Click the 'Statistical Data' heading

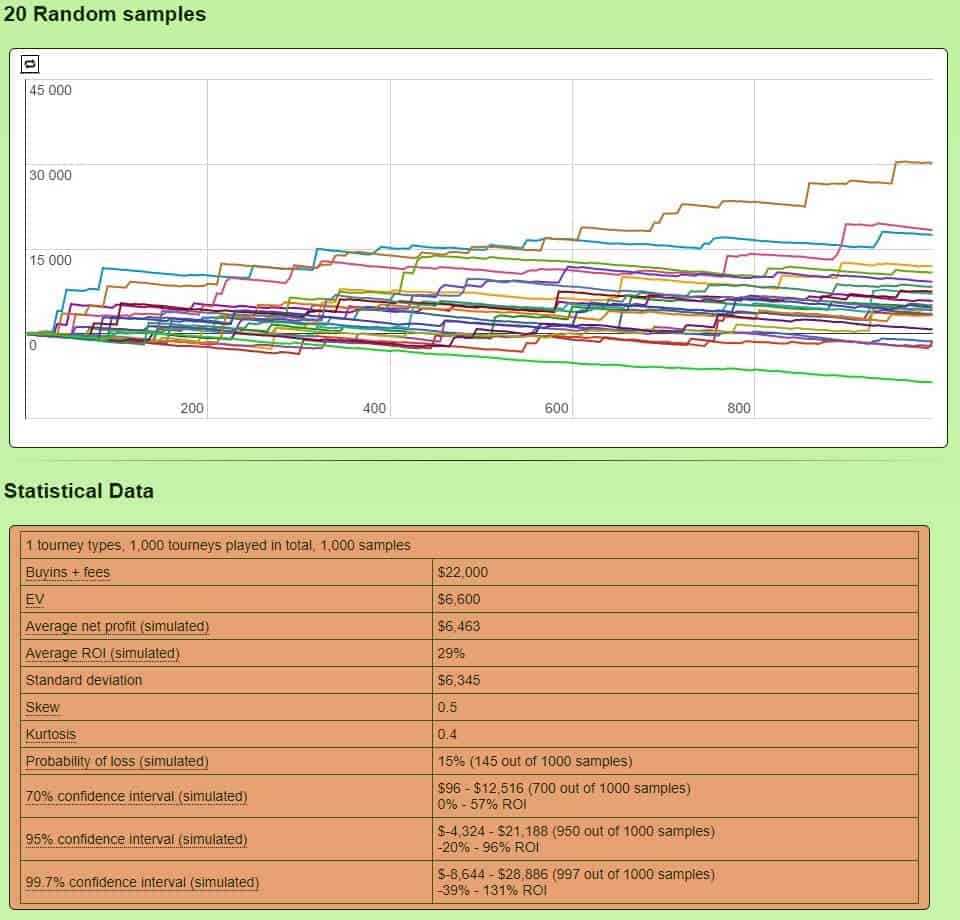[x=78, y=491]
